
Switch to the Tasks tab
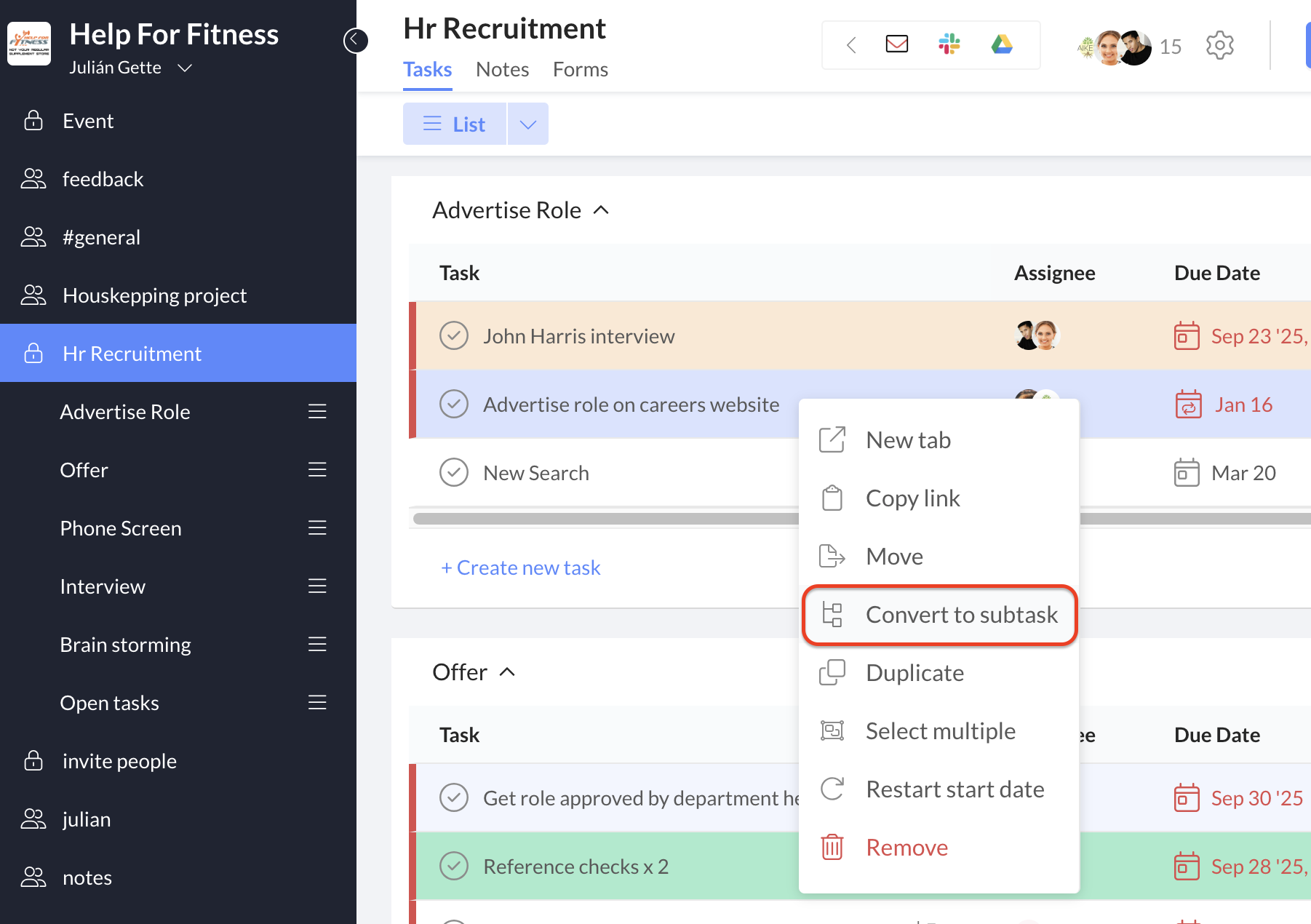click(x=428, y=70)
